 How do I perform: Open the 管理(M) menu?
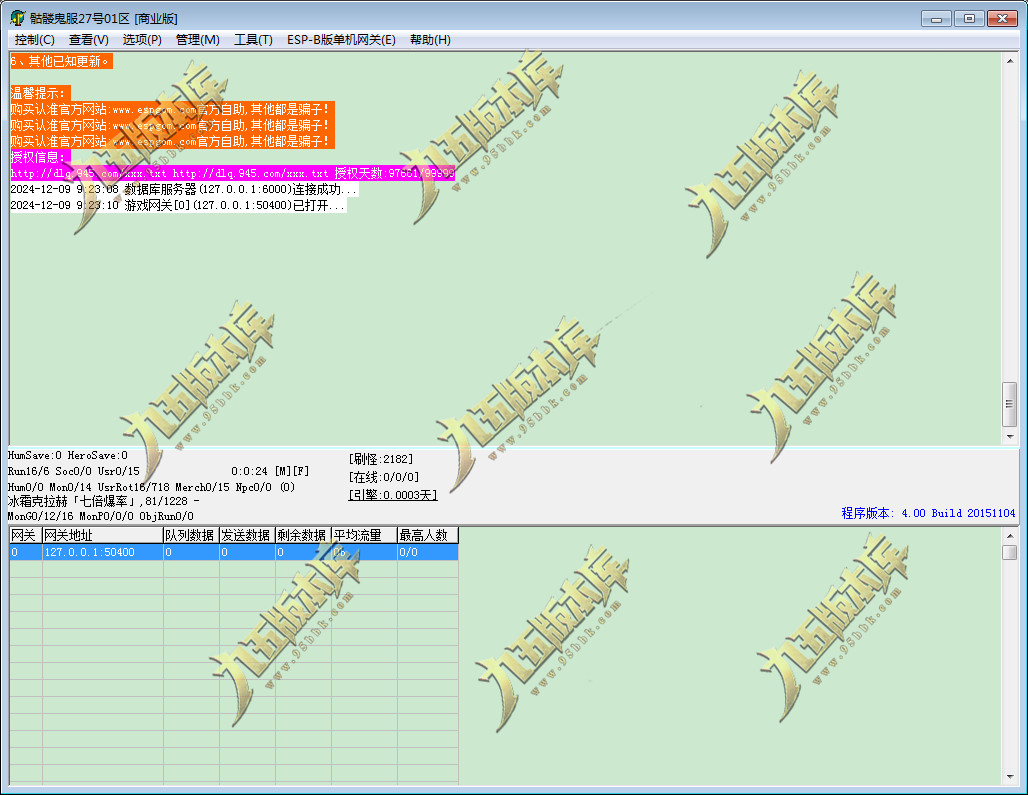pos(197,40)
